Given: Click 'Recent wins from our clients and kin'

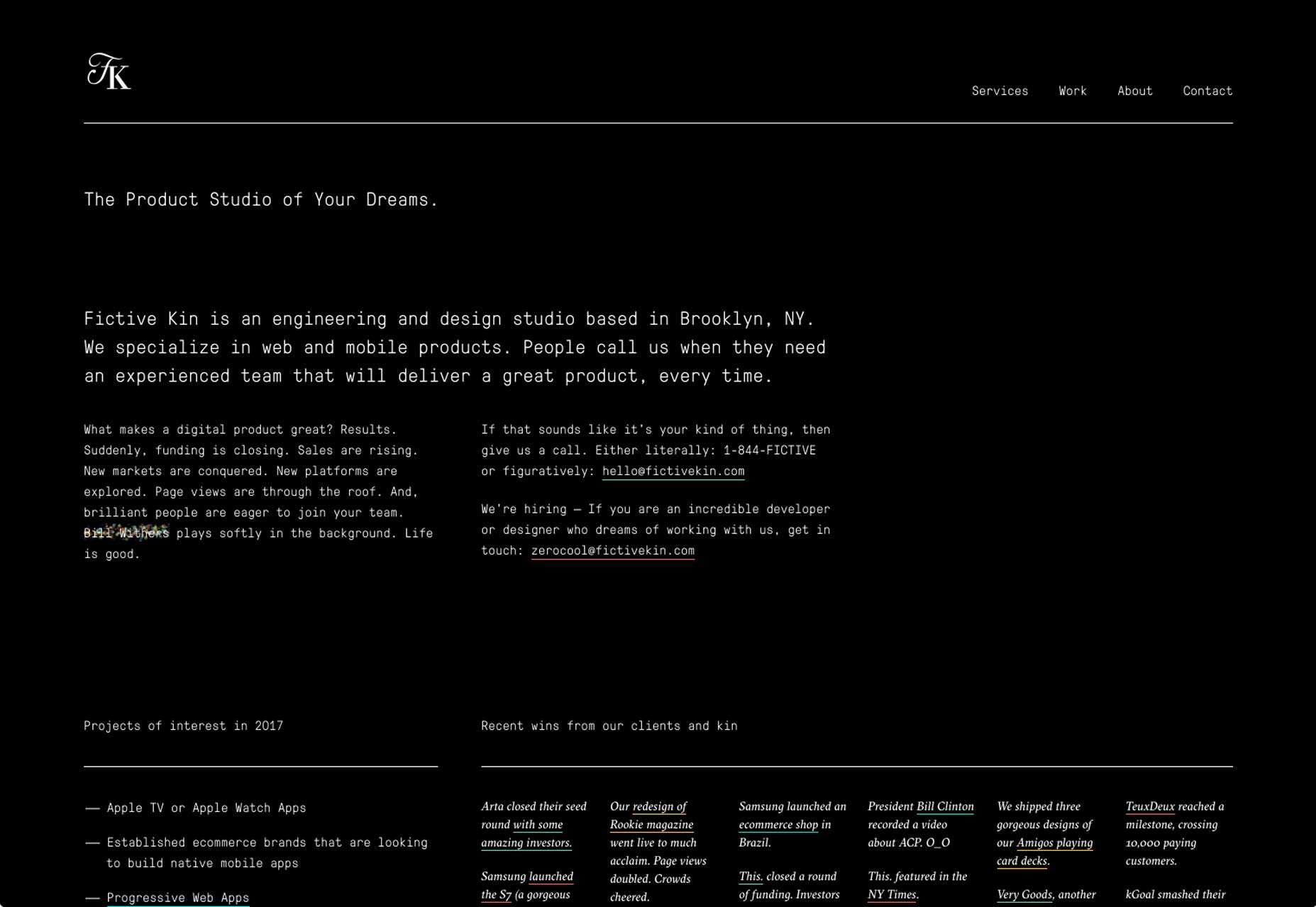Looking at the screenshot, I should point(609,725).
